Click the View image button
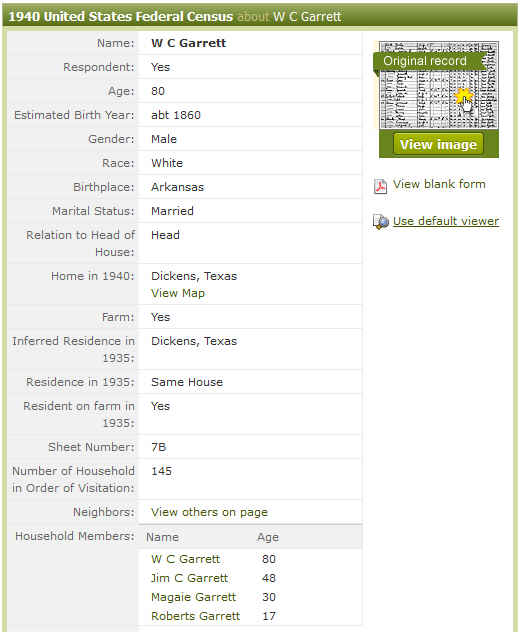525x632 pixels. tap(438, 144)
